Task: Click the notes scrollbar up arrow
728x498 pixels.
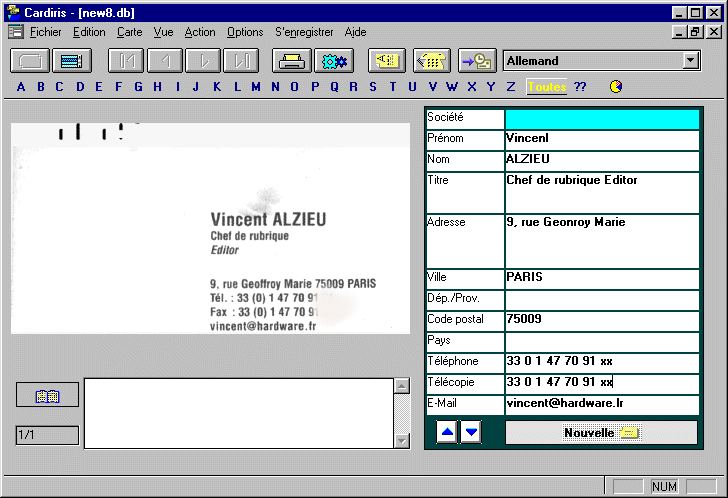Action: [x=402, y=386]
